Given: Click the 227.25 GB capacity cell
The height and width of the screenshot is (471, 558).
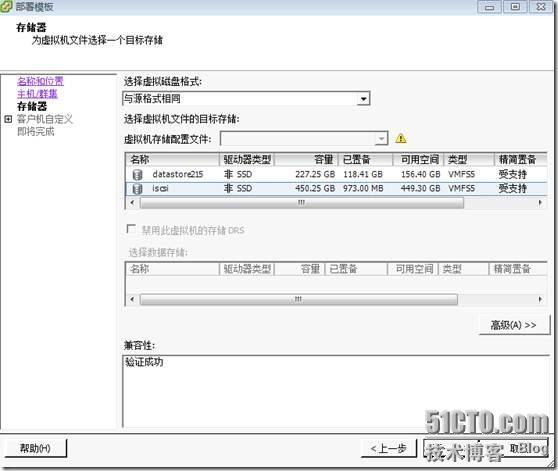Looking at the screenshot, I should tap(315, 174).
